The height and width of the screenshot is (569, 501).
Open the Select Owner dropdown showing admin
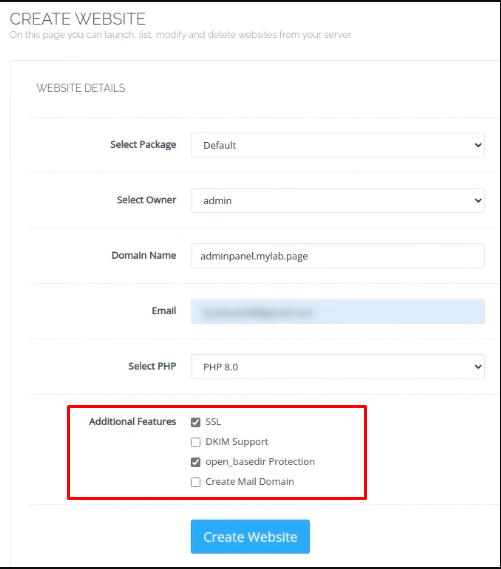point(338,200)
